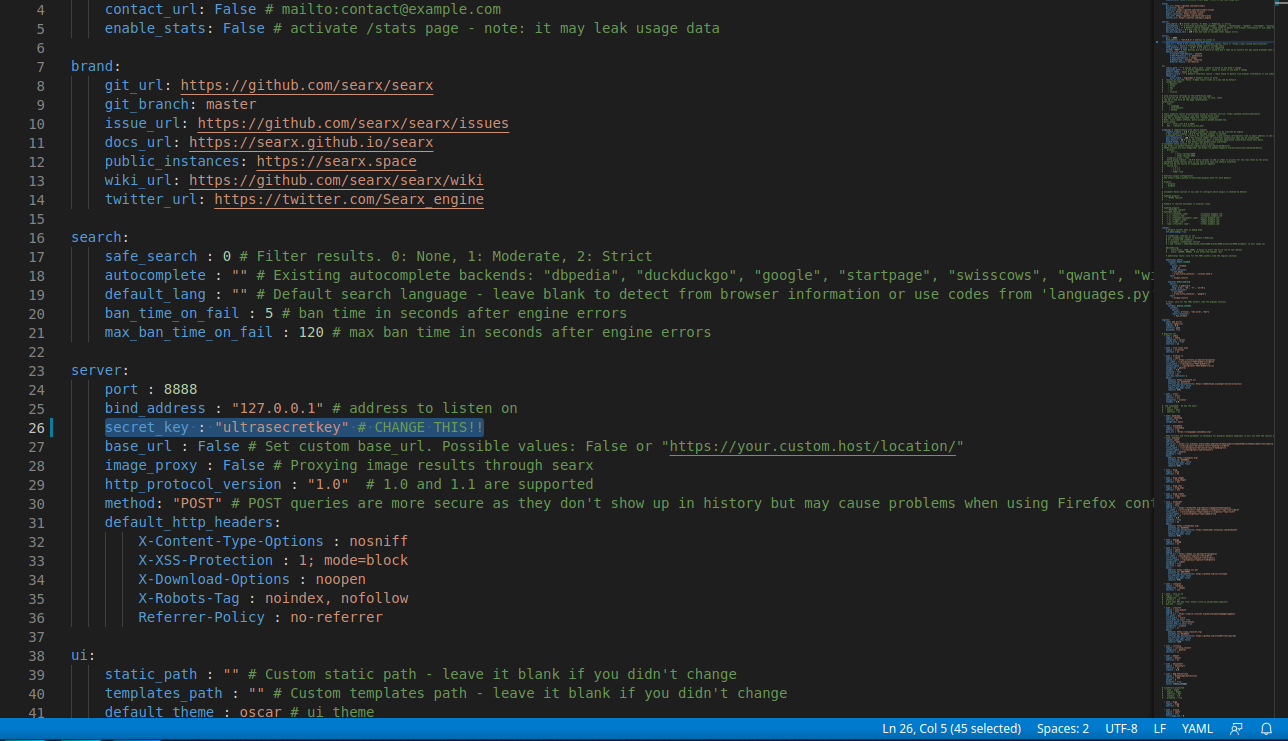Screen dimensions: 1288x741
Task: Open the searx issues URL link
Action: [353, 124]
